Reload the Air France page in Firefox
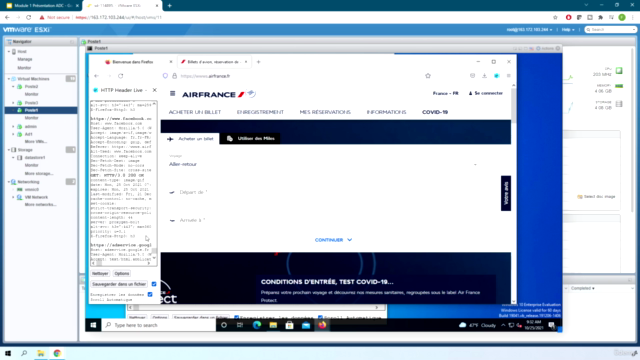This screenshot has width=640, height=360. click(x=120, y=76)
